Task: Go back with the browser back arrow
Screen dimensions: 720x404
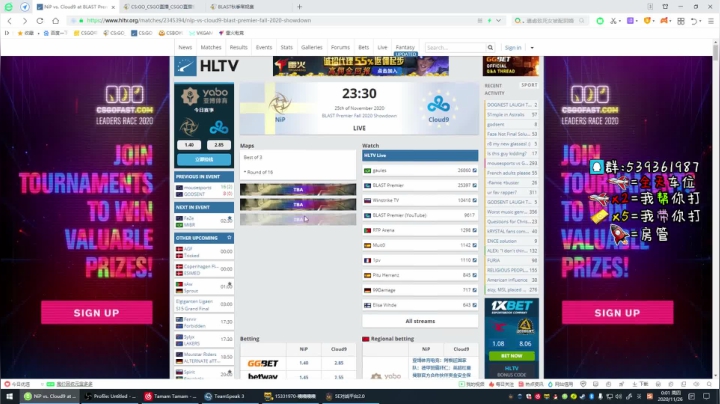Action: coord(10,21)
